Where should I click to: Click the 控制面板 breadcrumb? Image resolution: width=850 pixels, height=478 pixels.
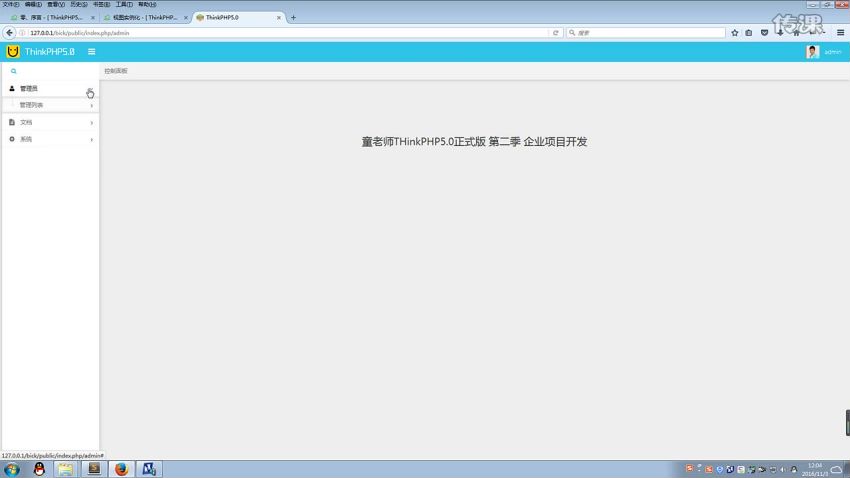point(116,71)
